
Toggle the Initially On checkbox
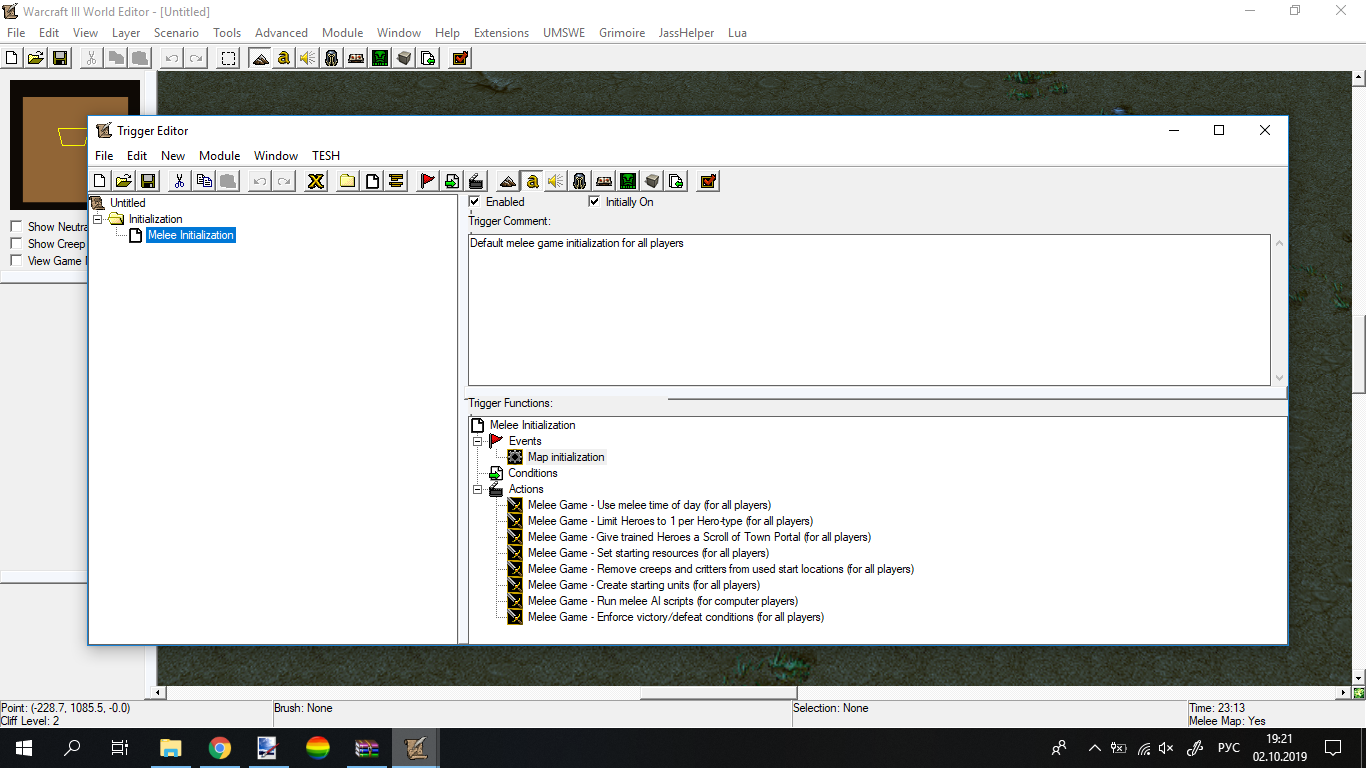pyautogui.click(x=595, y=202)
